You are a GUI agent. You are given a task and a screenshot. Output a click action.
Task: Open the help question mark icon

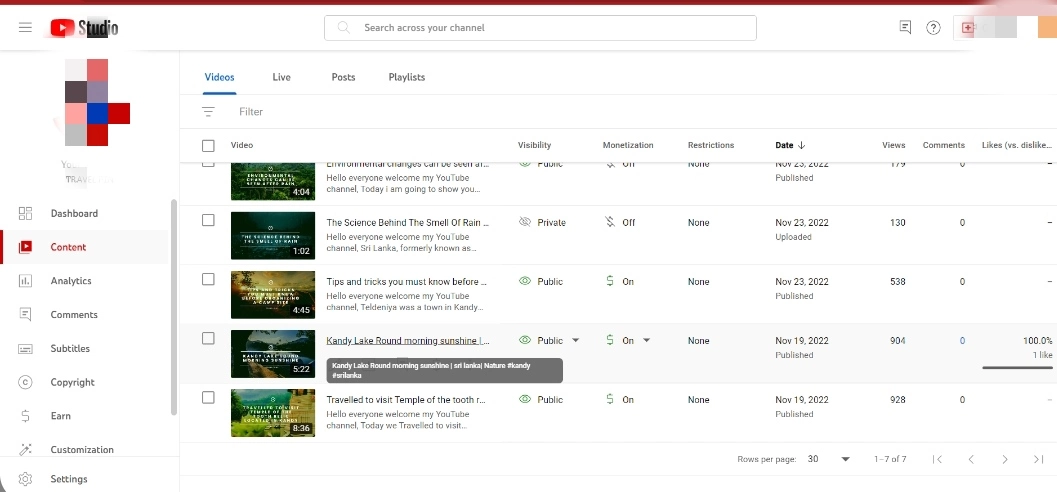pos(933,28)
